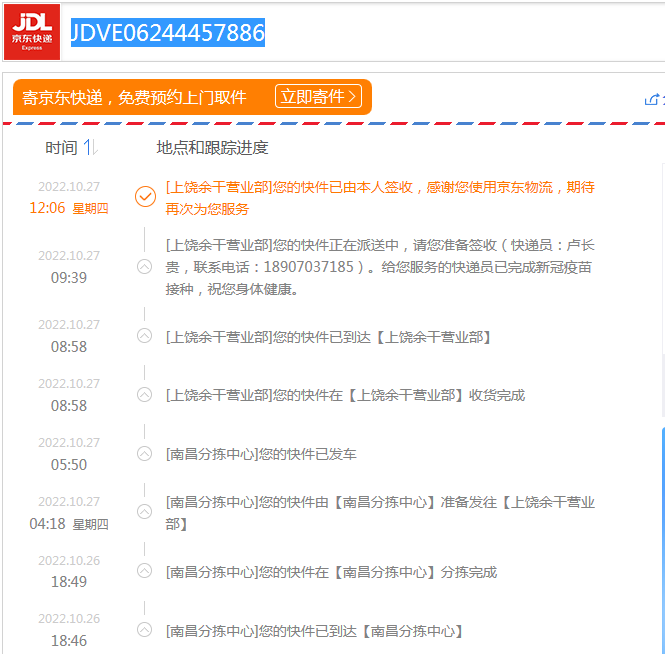Click status icon for 已发车 entry

[145, 454]
